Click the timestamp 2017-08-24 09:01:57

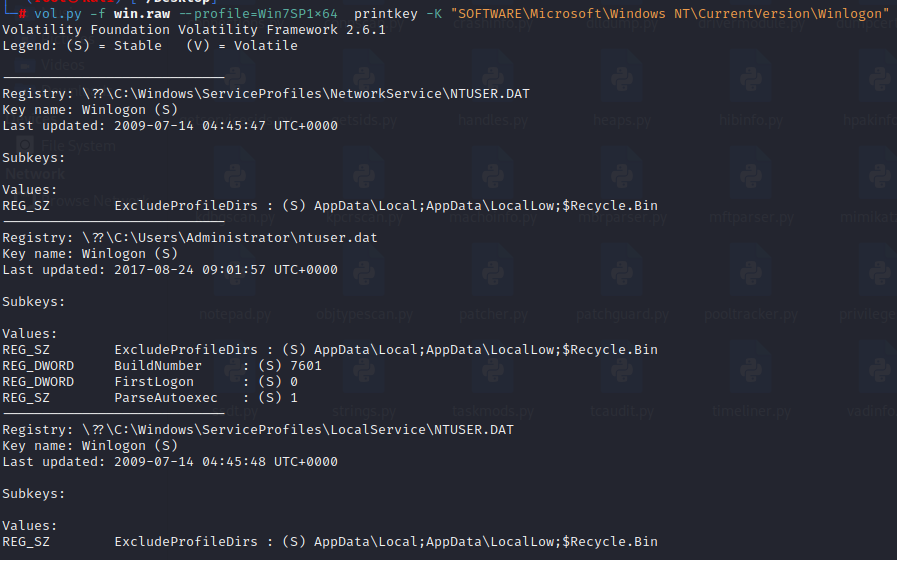[x=189, y=270]
